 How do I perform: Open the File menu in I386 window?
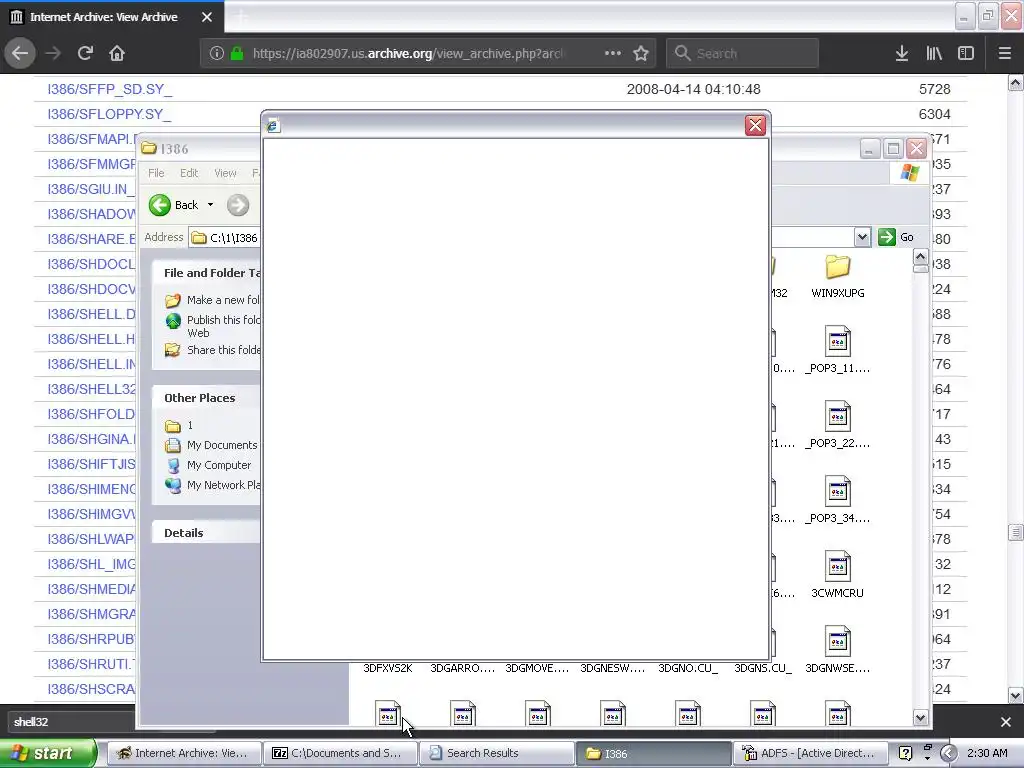[x=156, y=173]
